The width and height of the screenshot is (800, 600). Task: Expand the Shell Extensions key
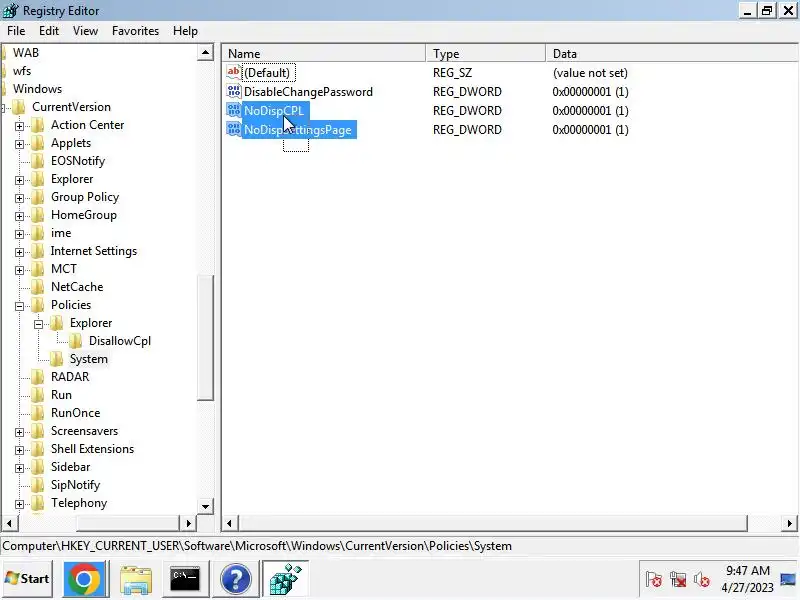[x=19, y=450]
